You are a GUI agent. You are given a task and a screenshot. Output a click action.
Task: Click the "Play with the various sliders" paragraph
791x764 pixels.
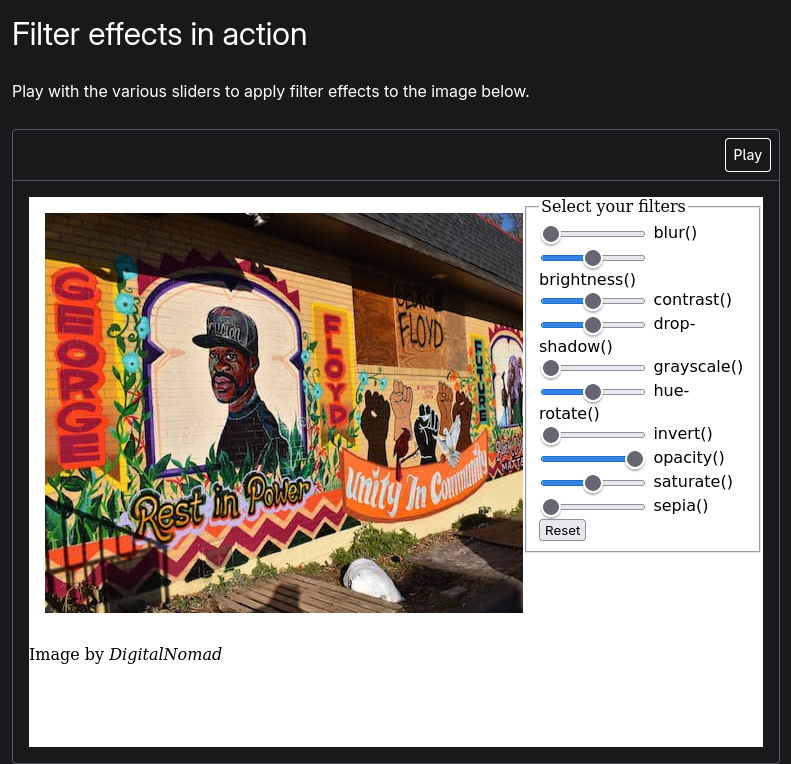(270, 92)
